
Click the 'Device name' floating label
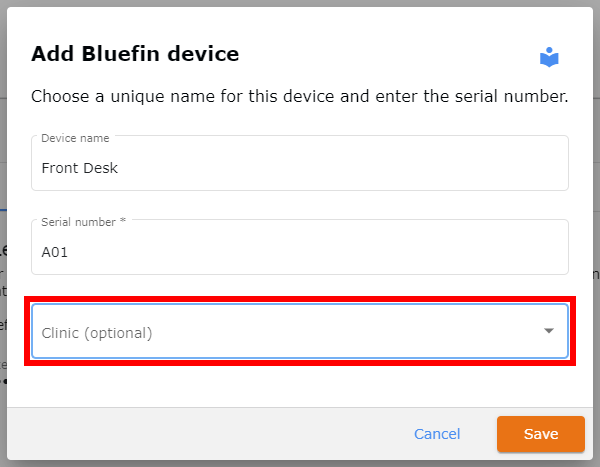(75, 138)
